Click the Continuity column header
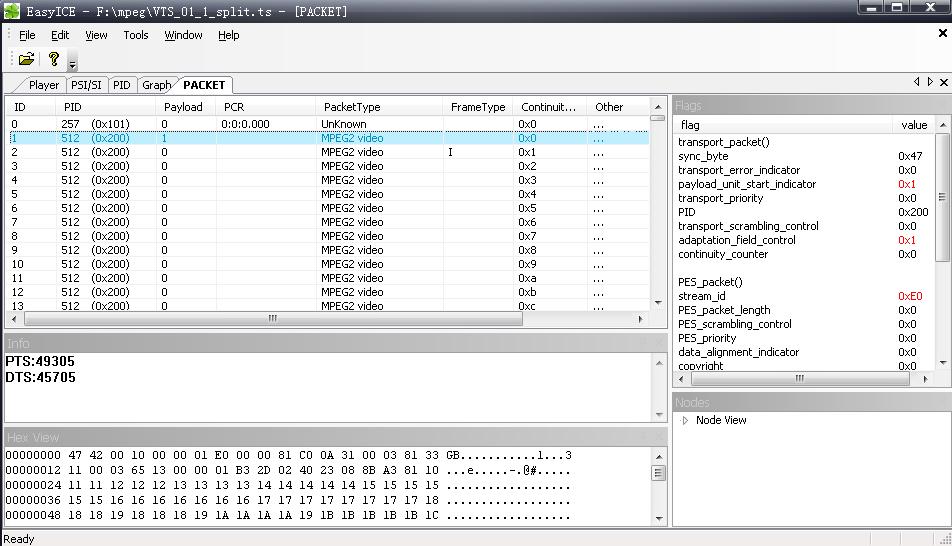Screen dimensions: 952x546 (x=549, y=107)
